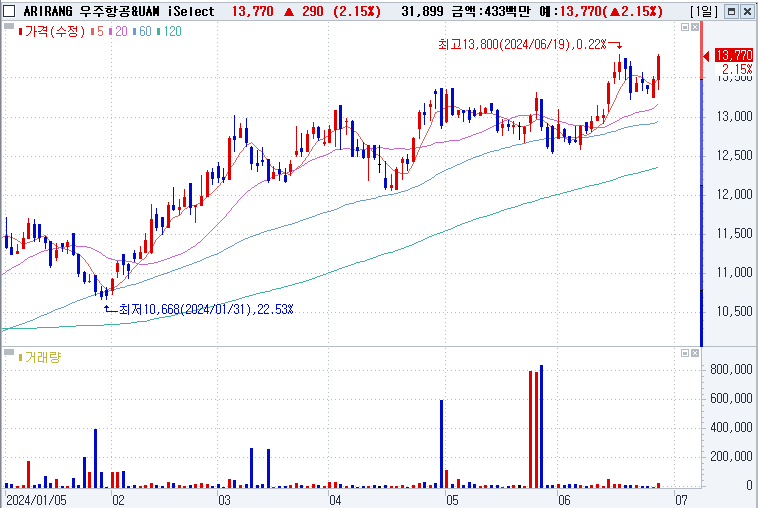Minimize the 거래량 volume panel
Image resolution: width=758 pixels, height=508 pixels.
point(685,353)
